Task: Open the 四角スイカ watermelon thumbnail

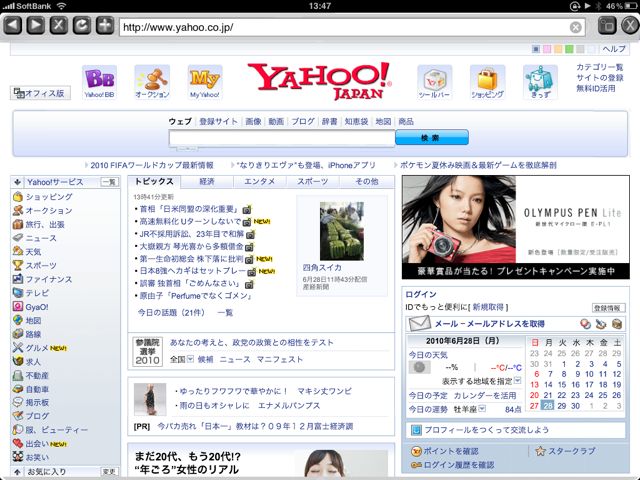Action: [x=342, y=231]
